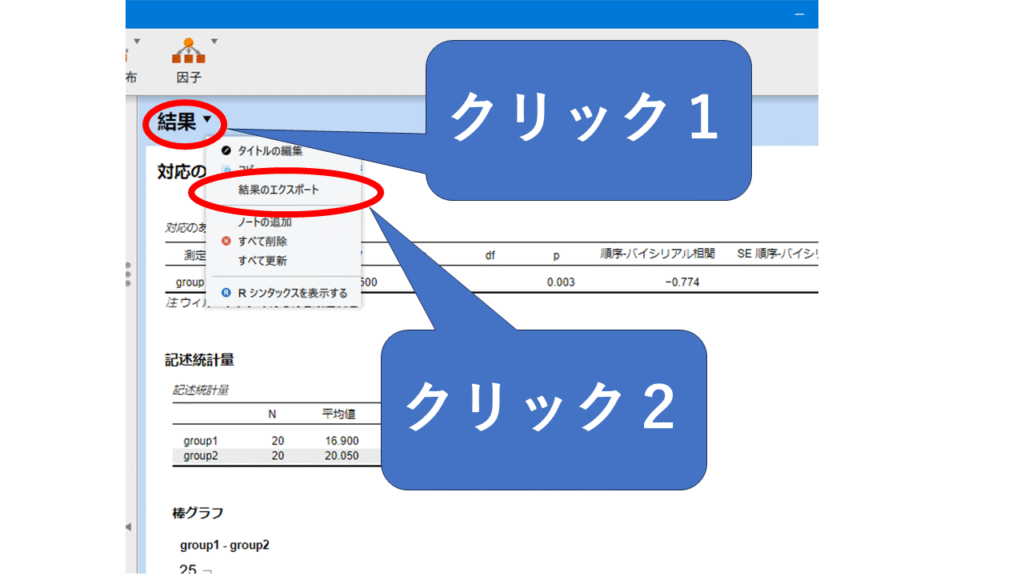Click the left-pointing collapse arrow at bottom left
The width and height of the screenshot is (1024, 576).
point(128,527)
